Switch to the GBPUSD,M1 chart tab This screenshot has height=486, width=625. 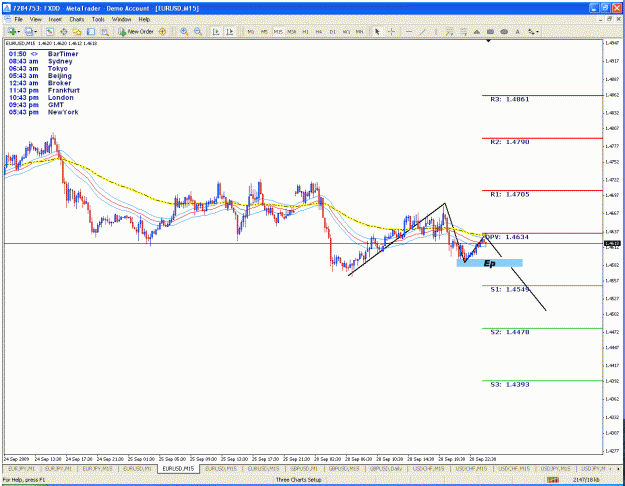tap(304, 468)
